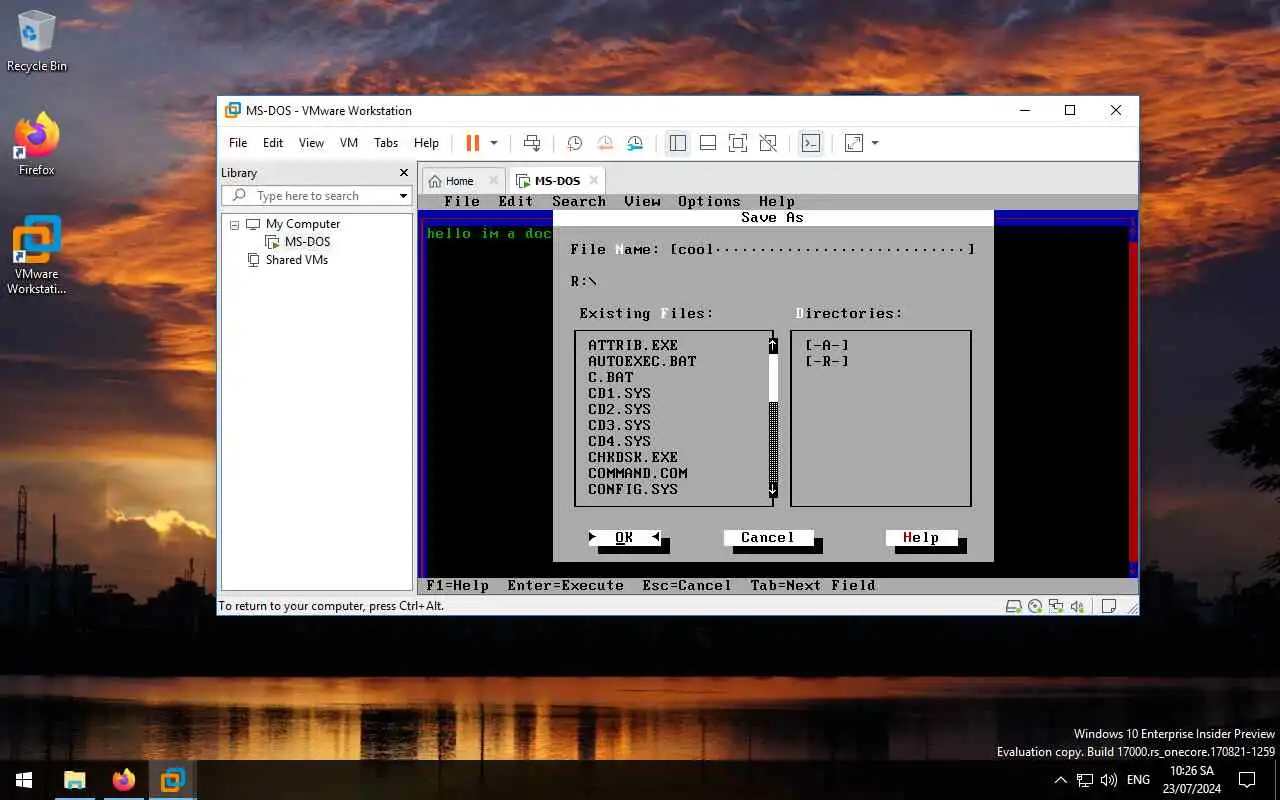Select CONFIG.SYS in the file list
The width and height of the screenshot is (1280, 800).
tap(633, 489)
